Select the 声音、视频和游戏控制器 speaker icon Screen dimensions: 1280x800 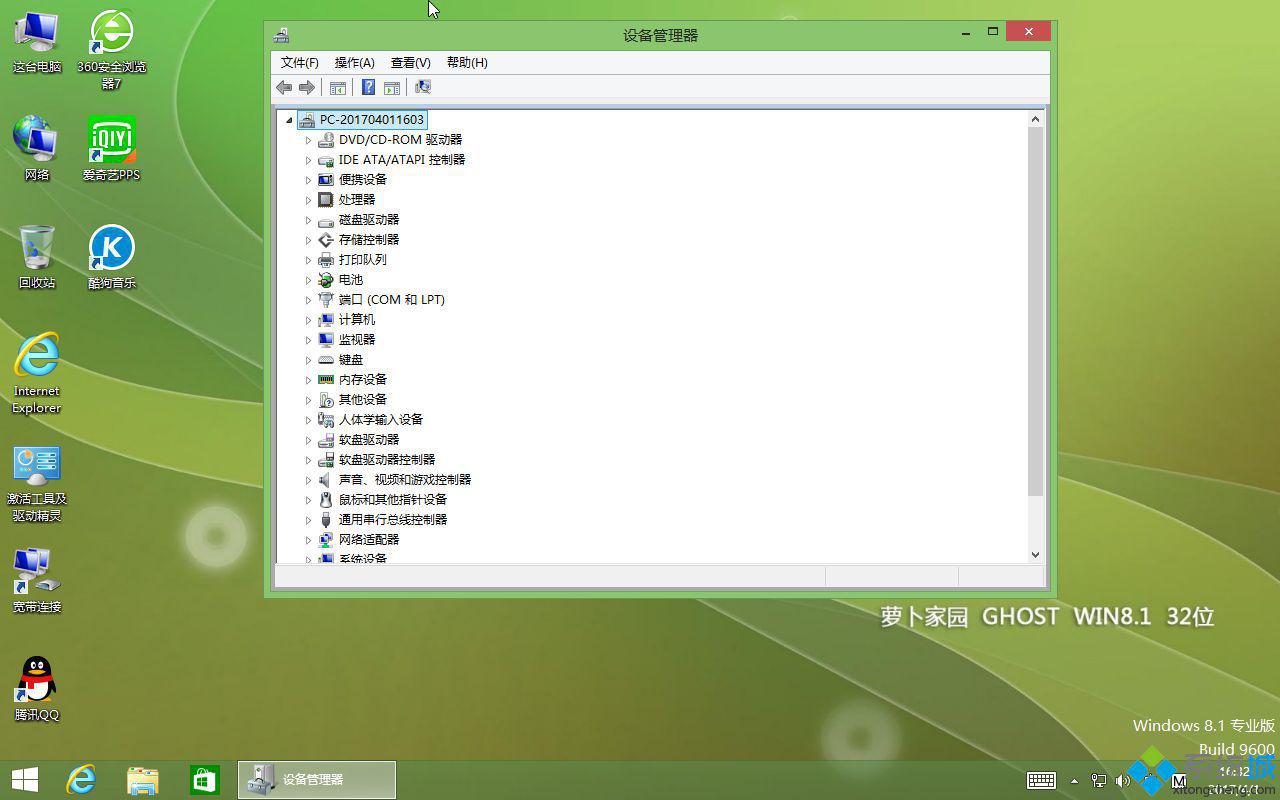point(326,480)
